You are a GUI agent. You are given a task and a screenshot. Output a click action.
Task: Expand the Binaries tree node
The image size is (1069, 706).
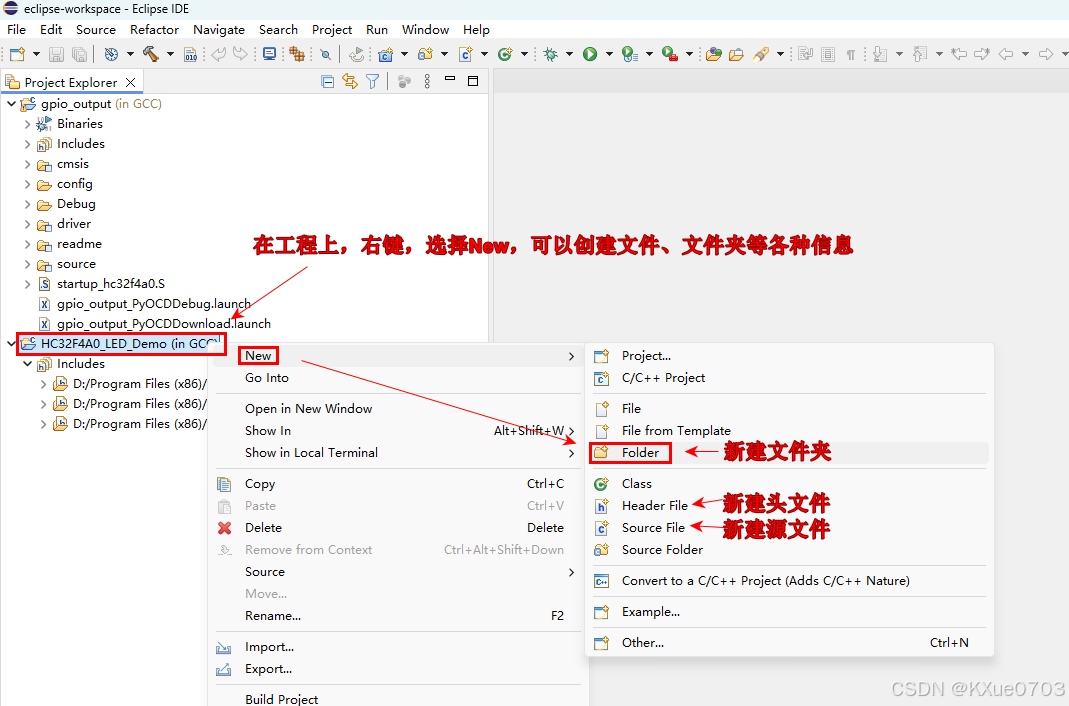click(x=27, y=124)
